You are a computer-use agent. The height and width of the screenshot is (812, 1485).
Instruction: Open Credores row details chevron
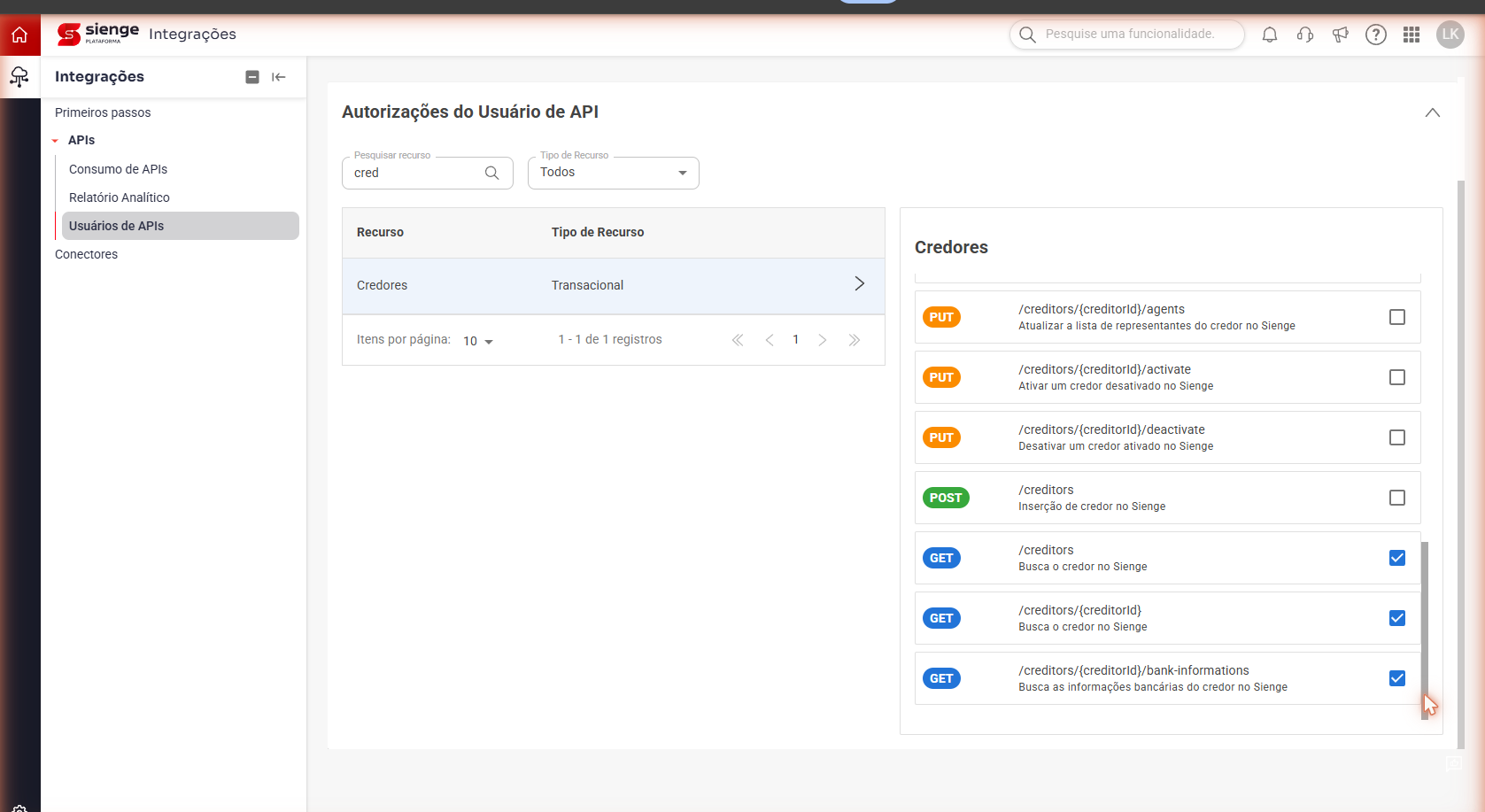tap(859, 283)
